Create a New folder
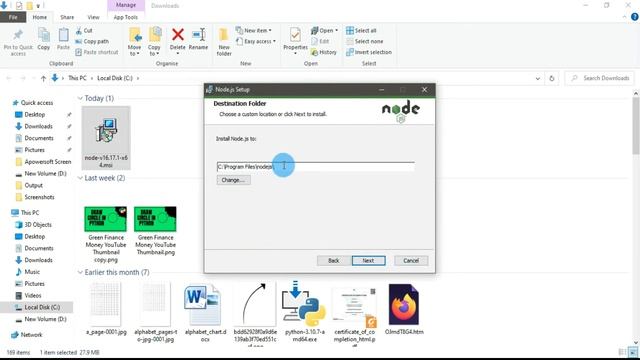This screenshot has height=360, width=640. tap(224, 42)
